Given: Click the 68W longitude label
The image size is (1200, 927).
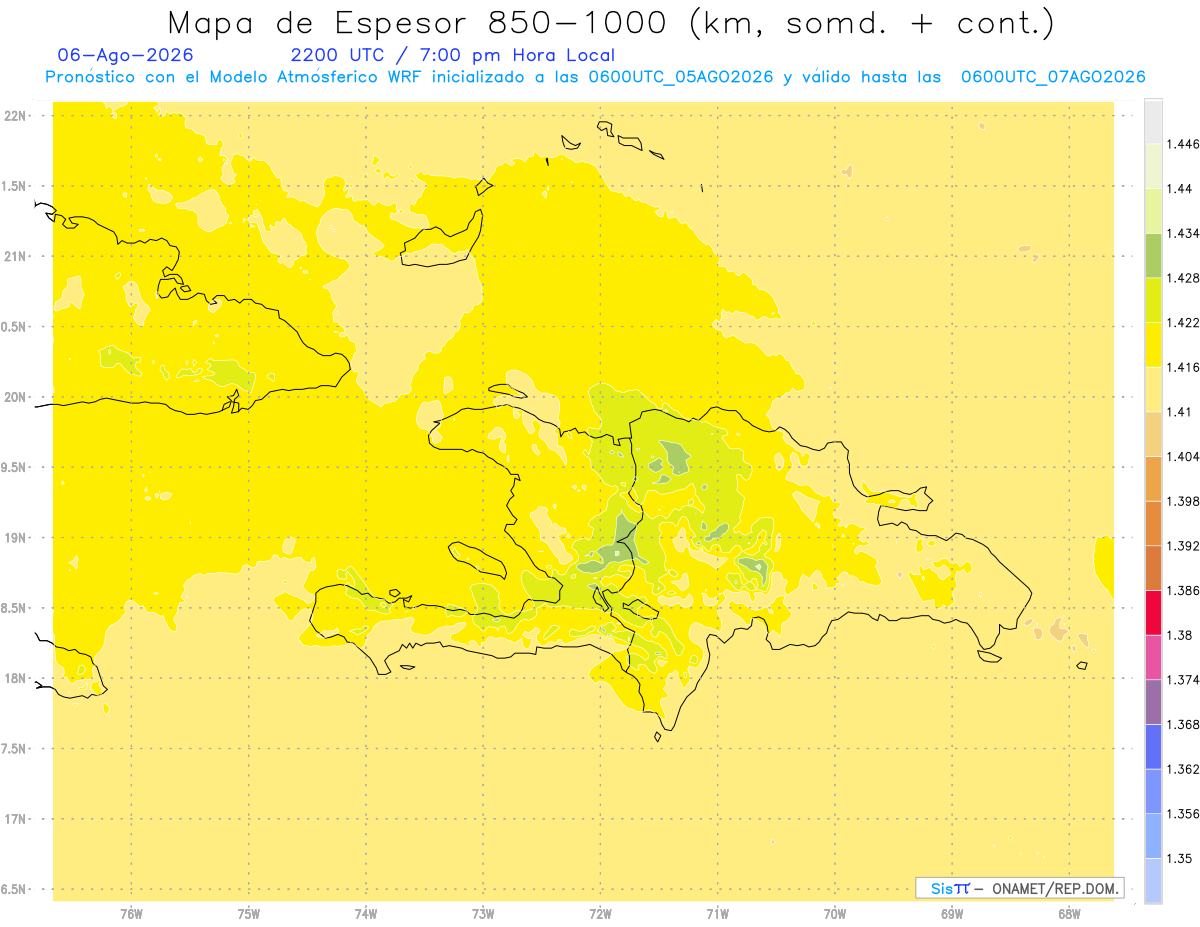Looking at the screenshot, I should pos(1069,914).
